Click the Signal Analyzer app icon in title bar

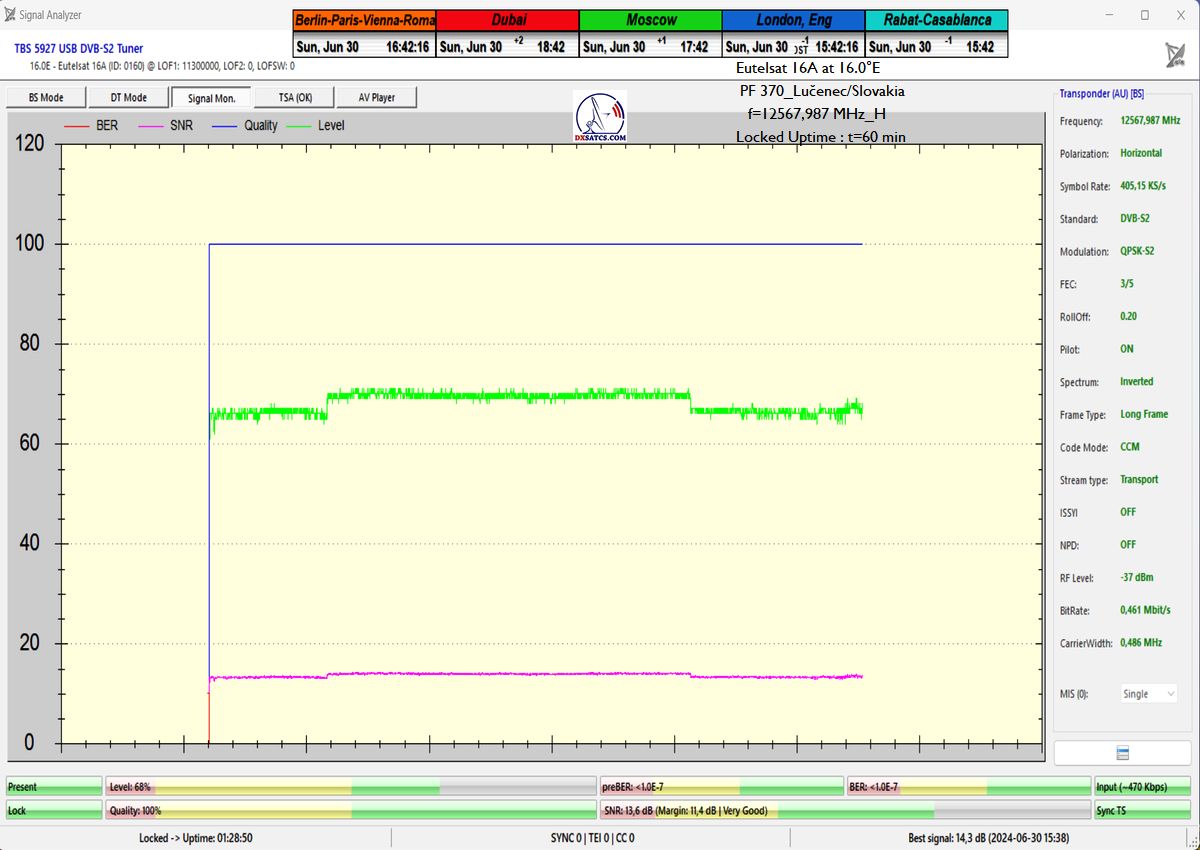[x=11, y=15]
